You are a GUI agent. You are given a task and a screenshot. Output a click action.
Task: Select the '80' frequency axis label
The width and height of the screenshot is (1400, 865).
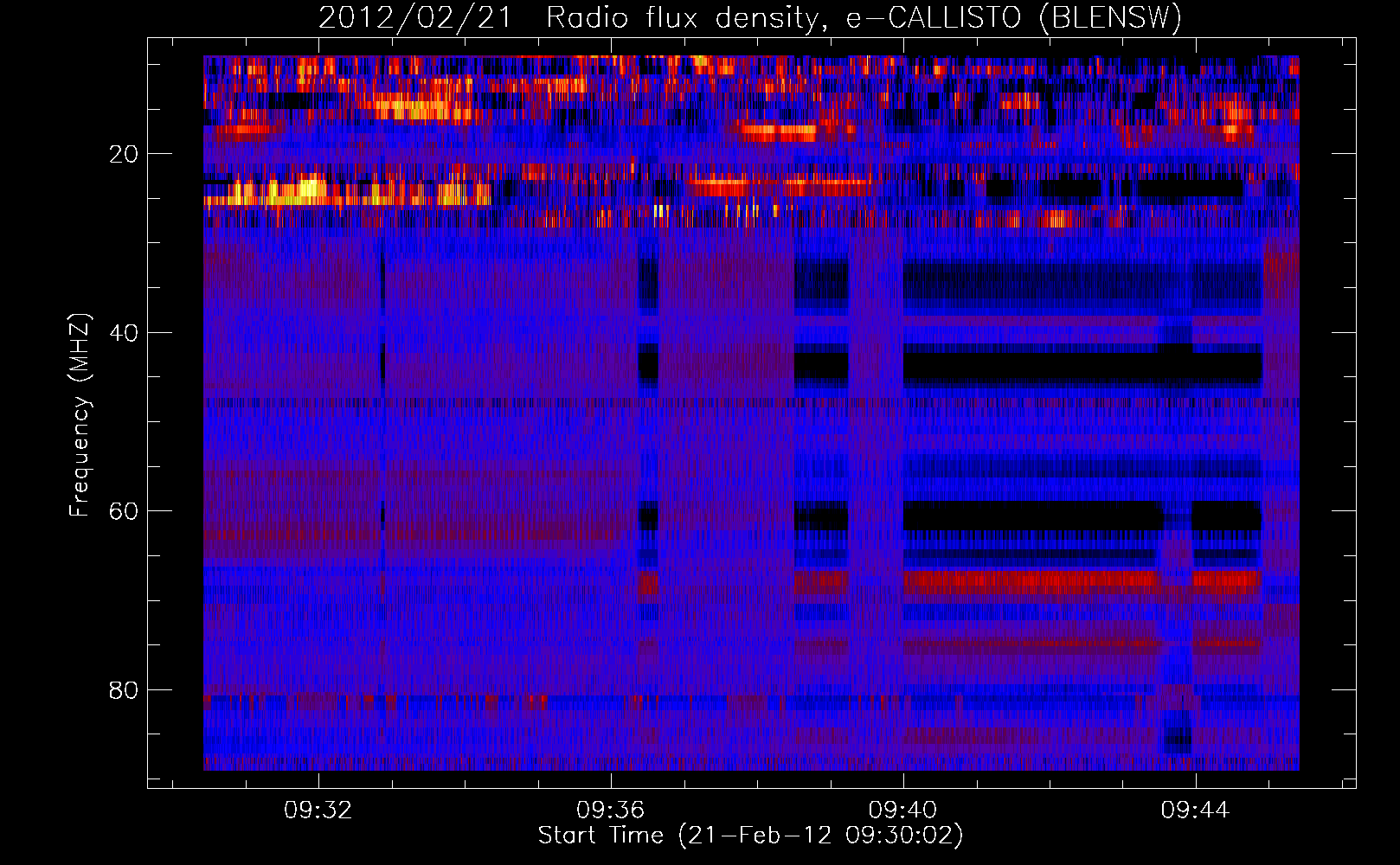(x=125, y=691)
